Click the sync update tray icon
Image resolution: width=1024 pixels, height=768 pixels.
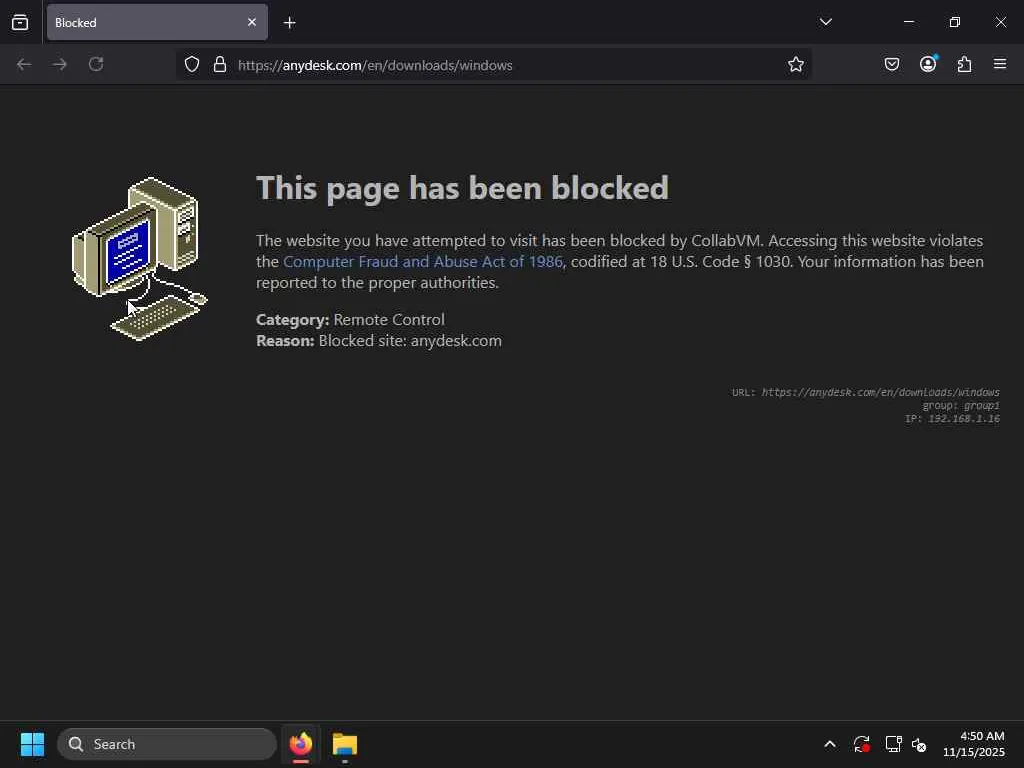861,744
